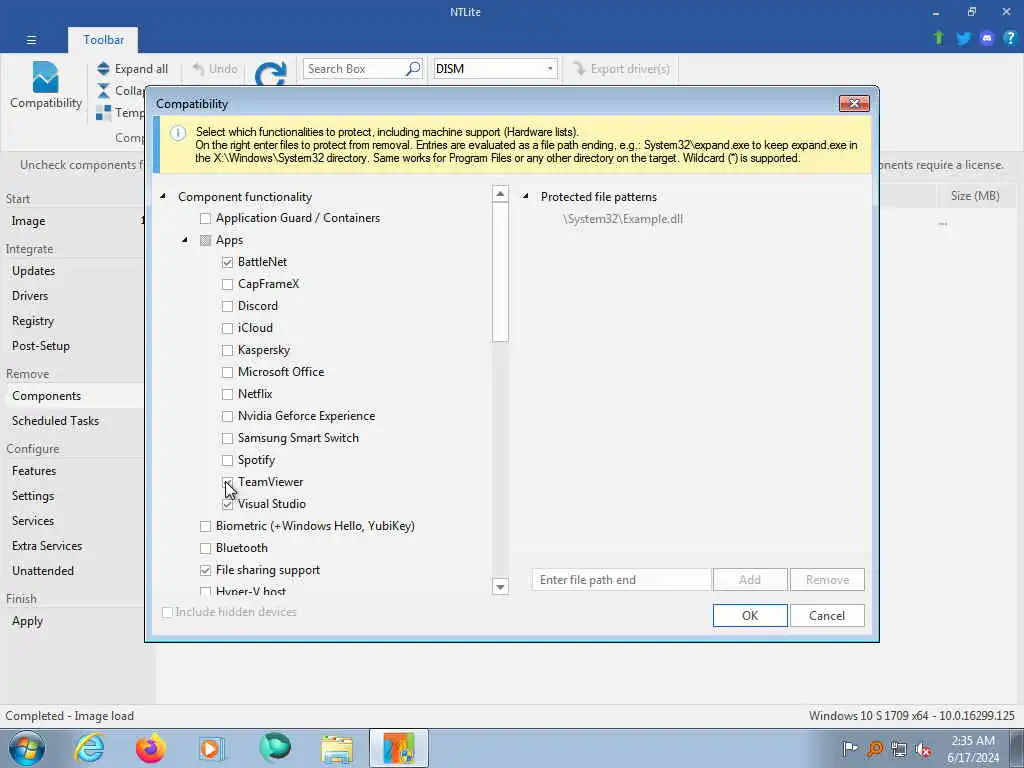The width and height of the screenshot is (1024, 768).
Task: Click Cancel in Compatibility dialog
Action: click(x=827, y=615)
